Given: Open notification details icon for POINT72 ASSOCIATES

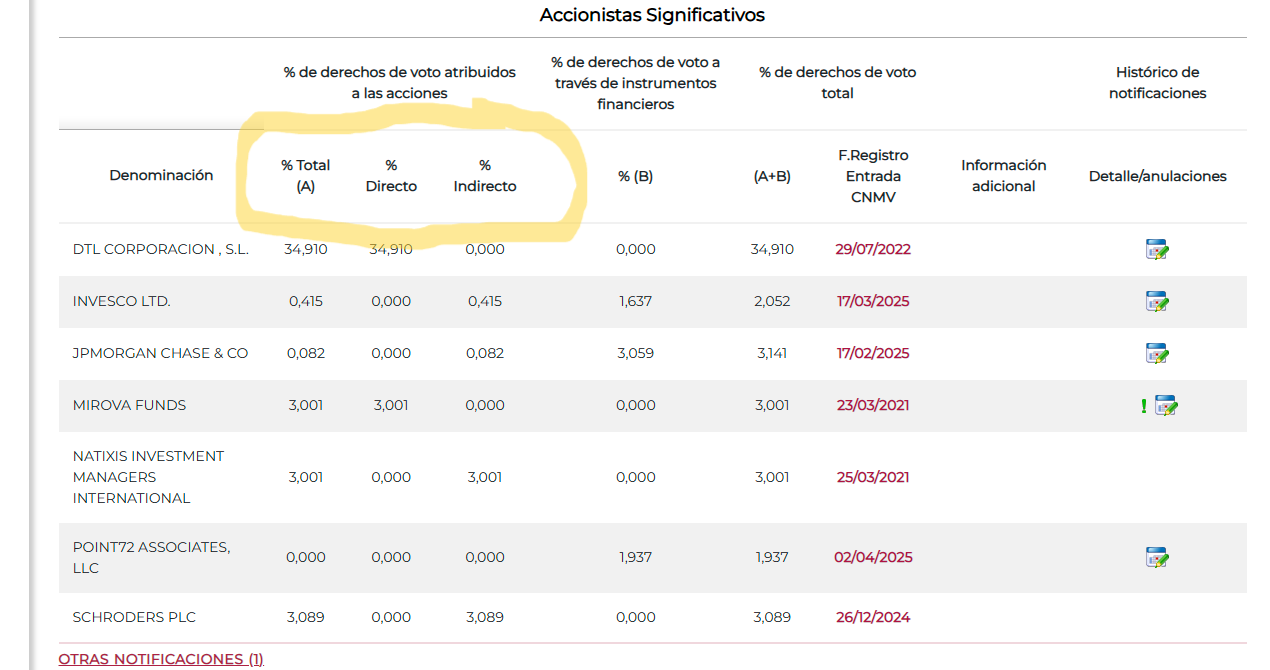Looking at the screenshot, I should pyautogui.click(x=1157, y=558).
